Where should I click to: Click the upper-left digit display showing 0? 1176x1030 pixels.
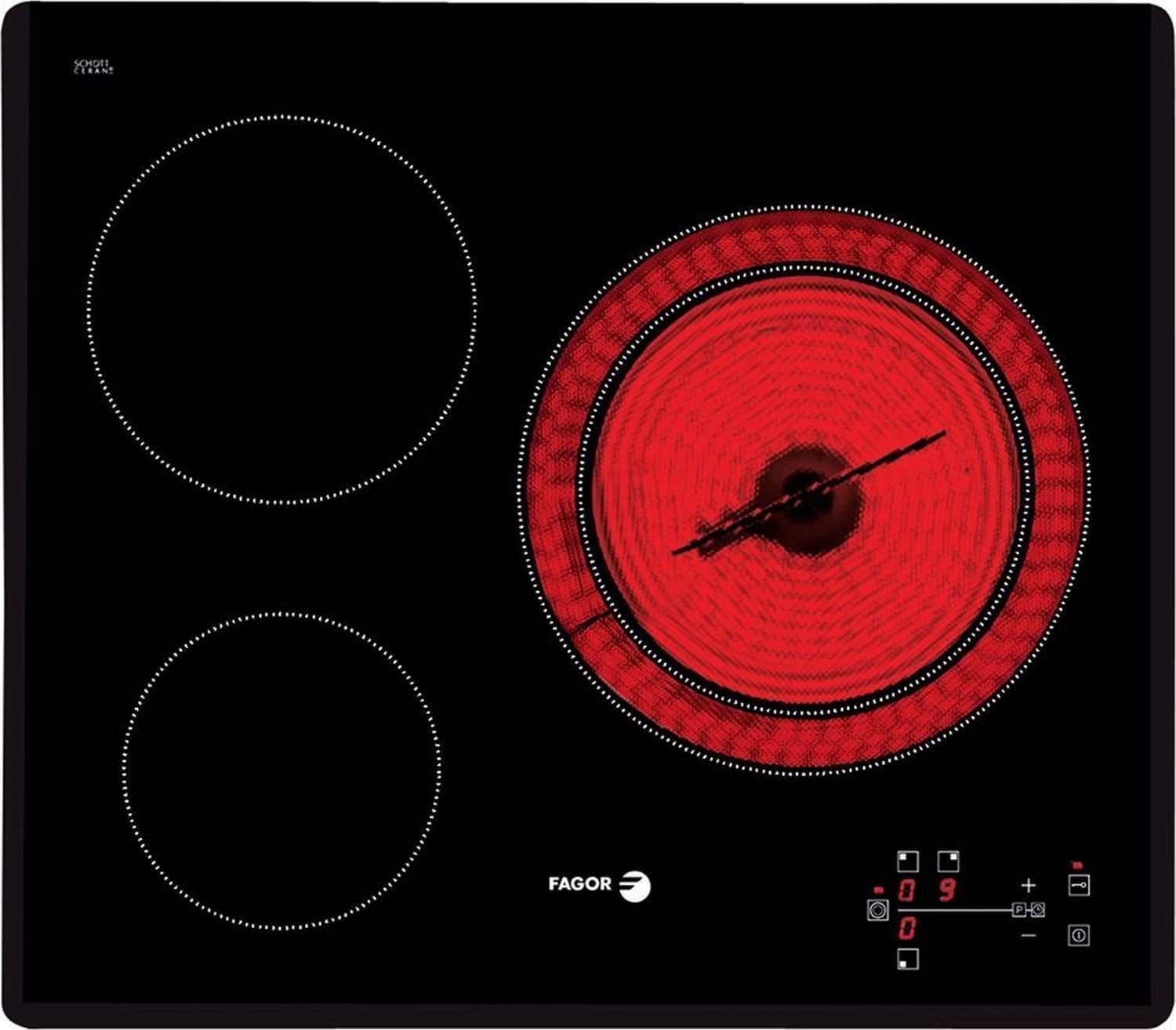[907, 890]
